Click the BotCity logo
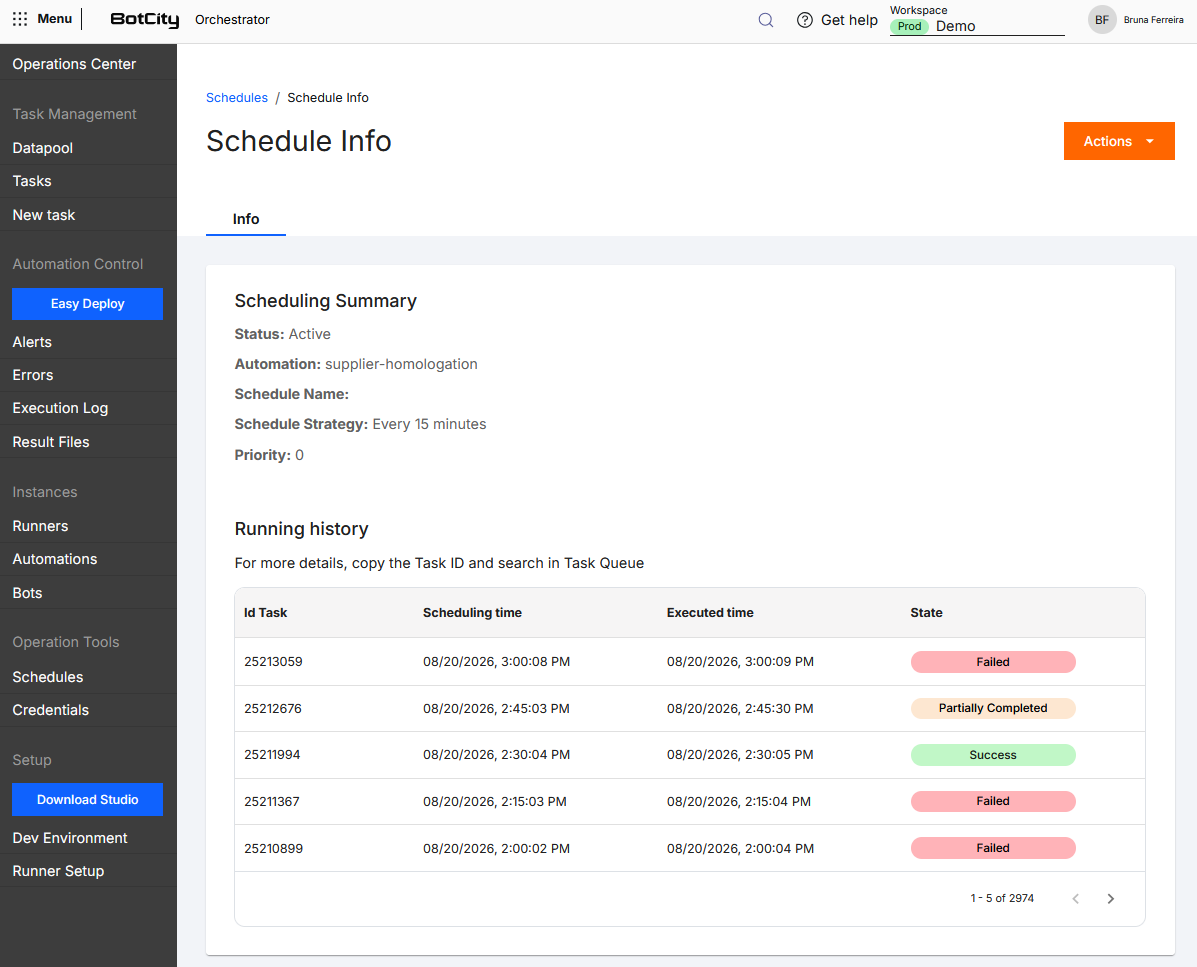 click(x=145, y=20)
